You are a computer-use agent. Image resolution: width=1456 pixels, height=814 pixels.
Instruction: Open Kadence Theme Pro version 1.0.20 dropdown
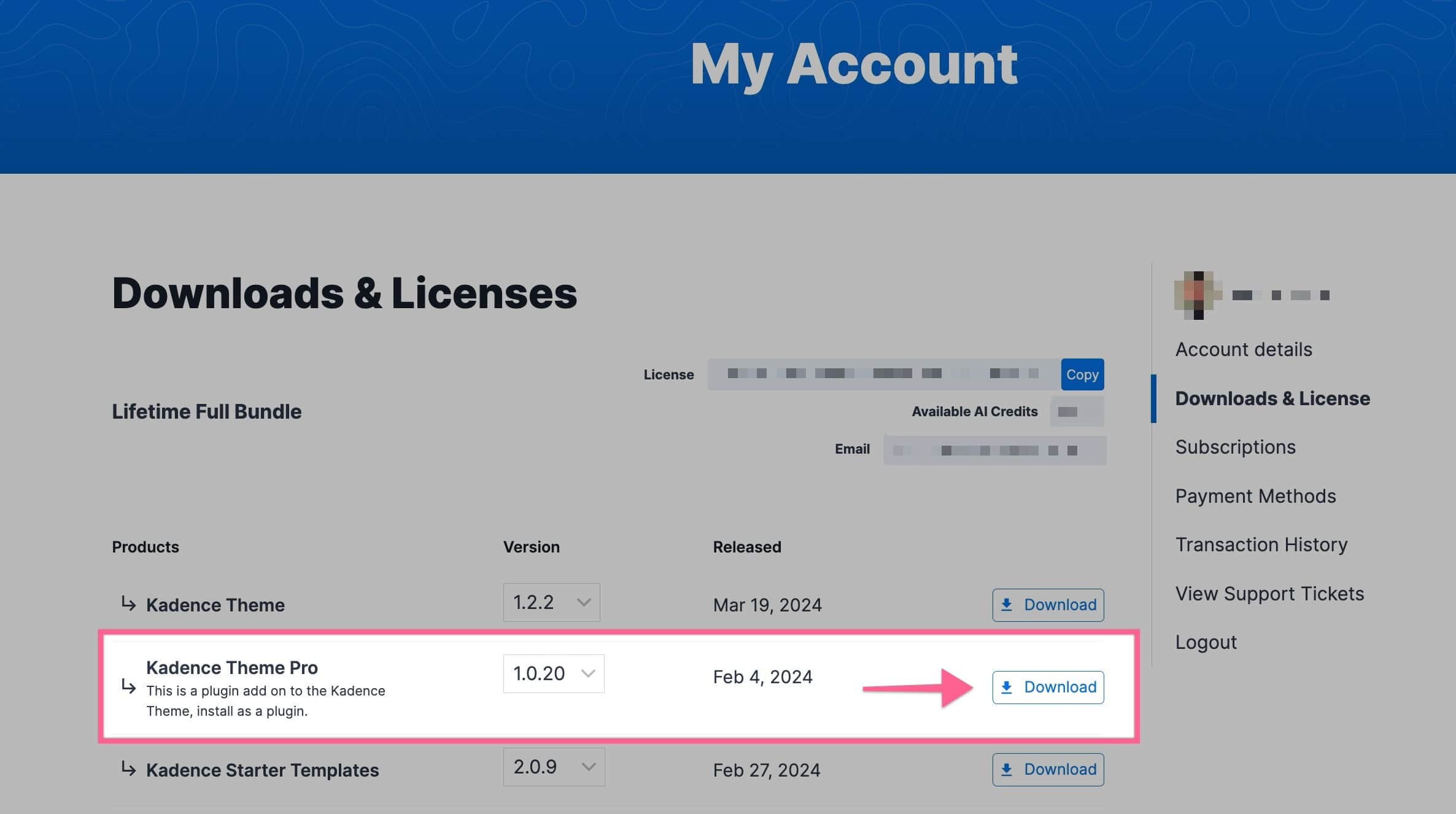click(x=553, y=674)
